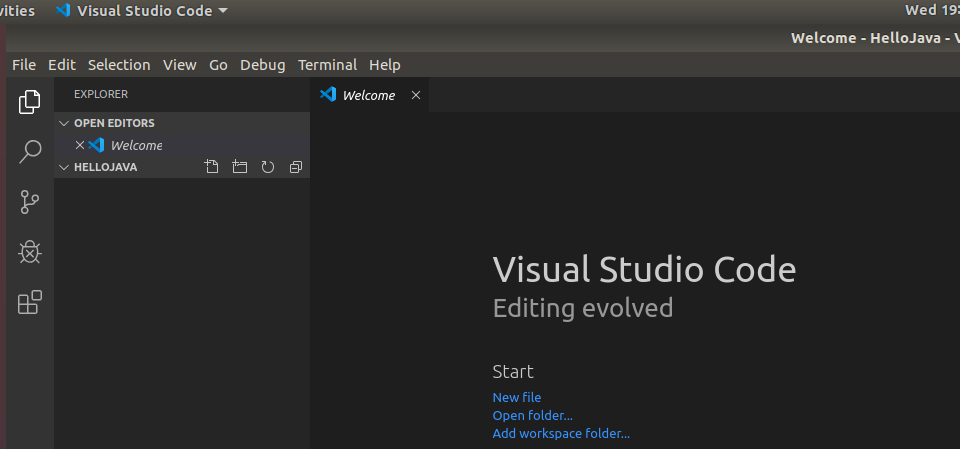
Task: Click the Start section heading
Action: (x=513, y=372)
